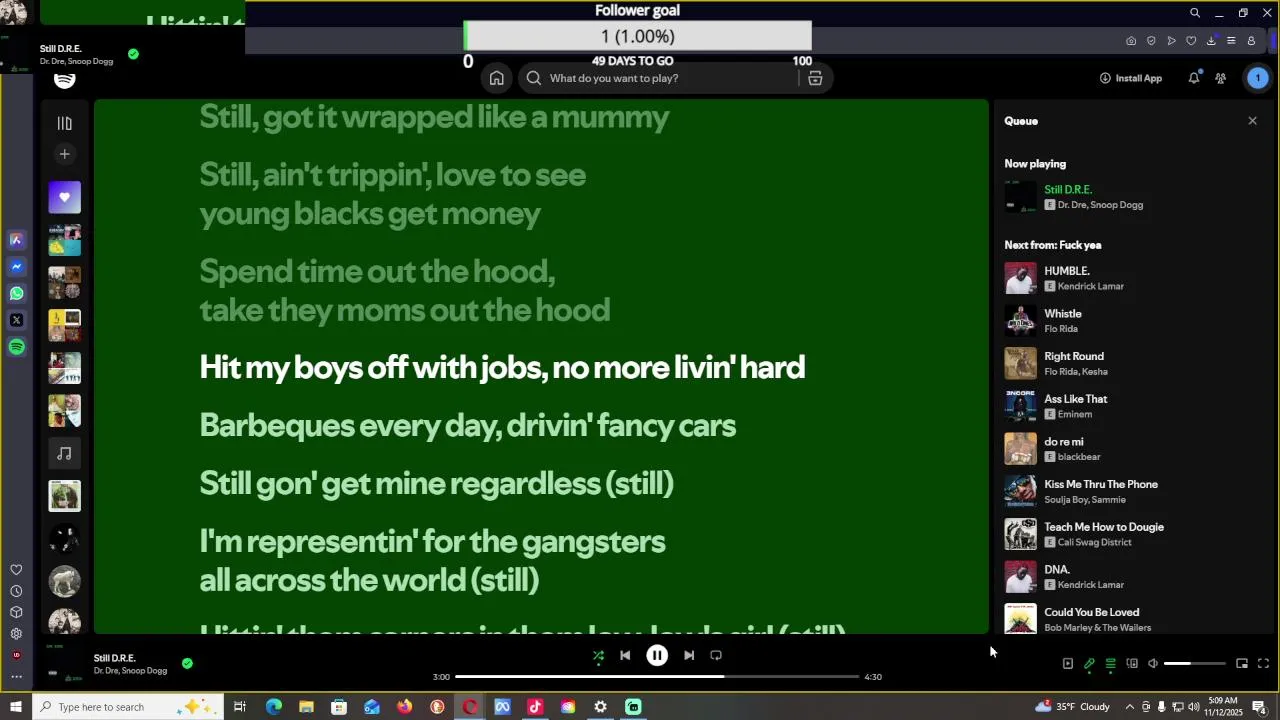
Task: Open Firefox from the taskbar
Action: [x=404, y=707]
